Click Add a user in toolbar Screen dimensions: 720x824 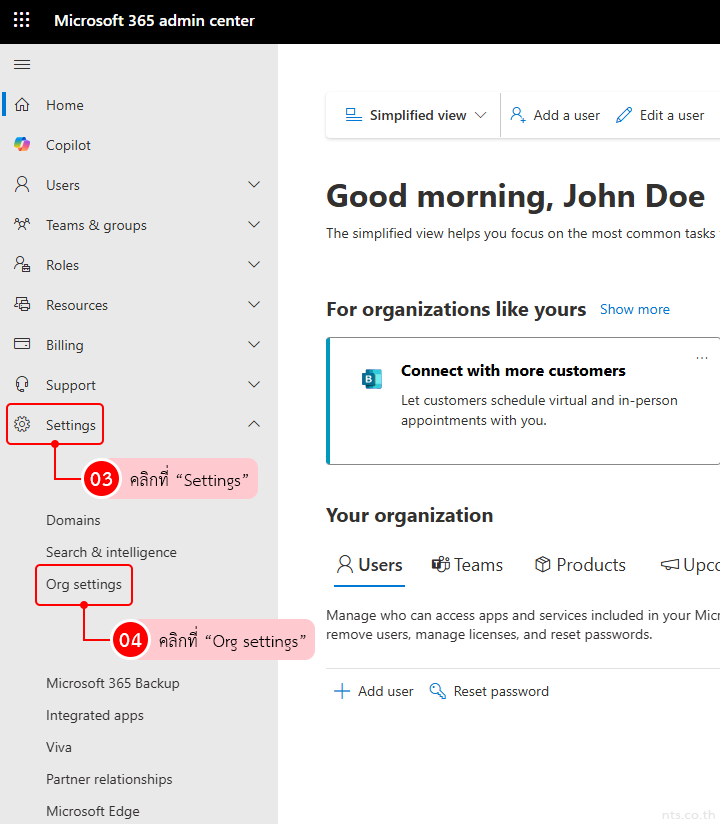pos(555,115)
